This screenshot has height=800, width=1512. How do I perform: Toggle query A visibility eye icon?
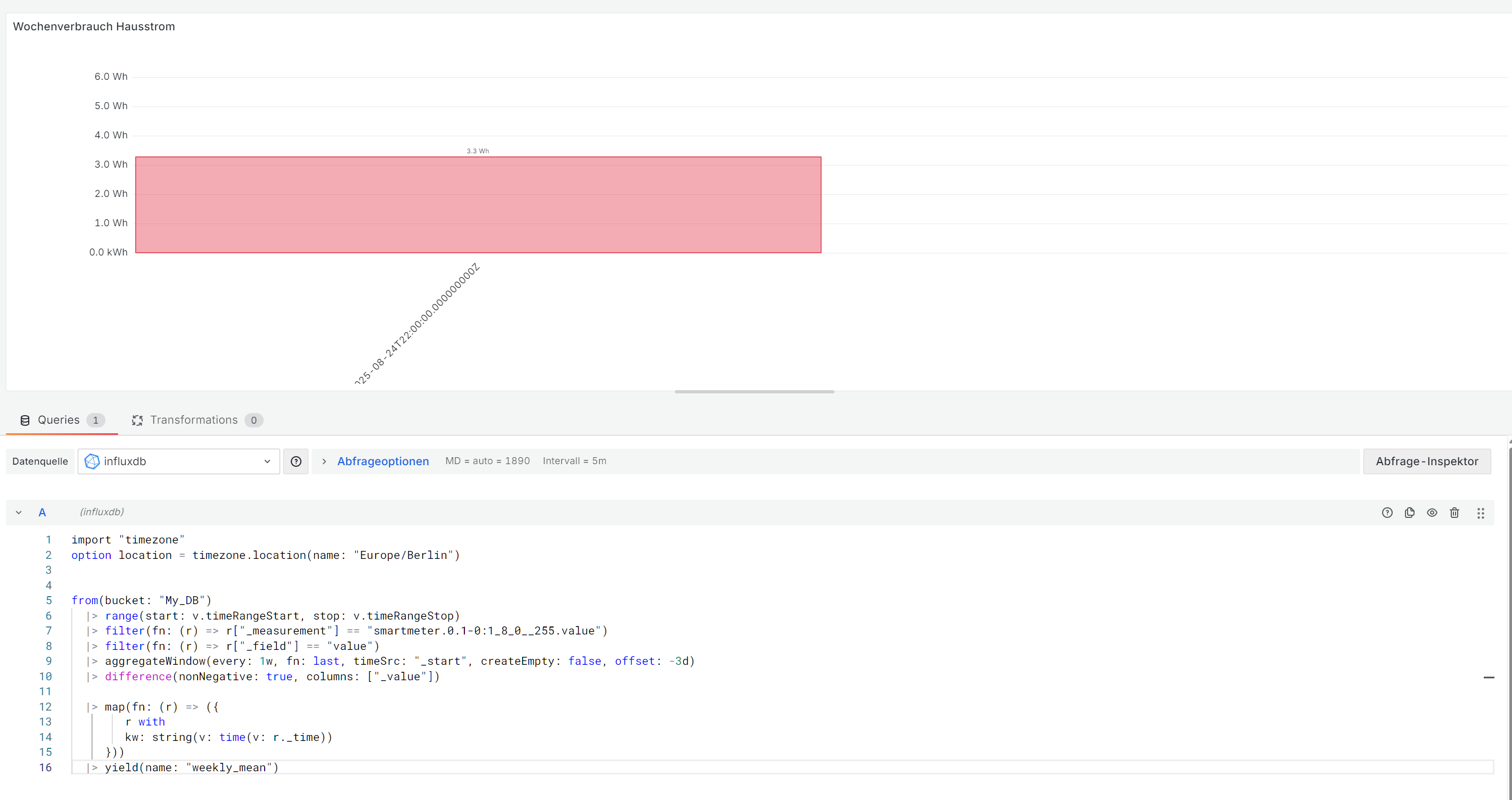point(1432,513)
